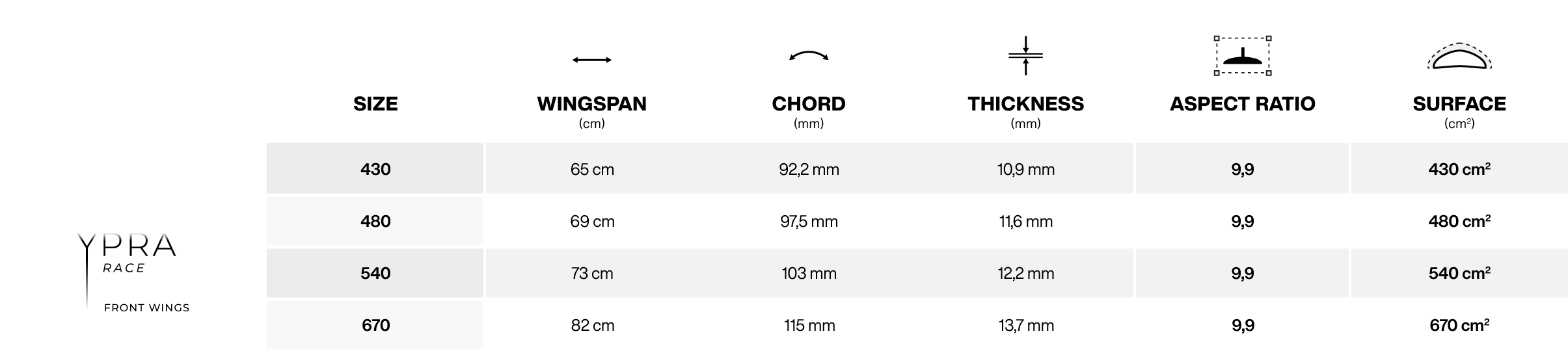Click the surface area outline icon
The width and height of the screenshot is (1568, 364).
click(1459, 57)
